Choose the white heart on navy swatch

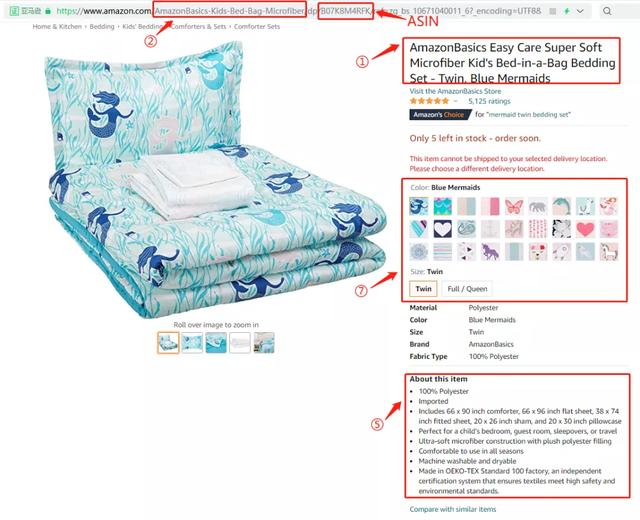click(x=443, y=229)
